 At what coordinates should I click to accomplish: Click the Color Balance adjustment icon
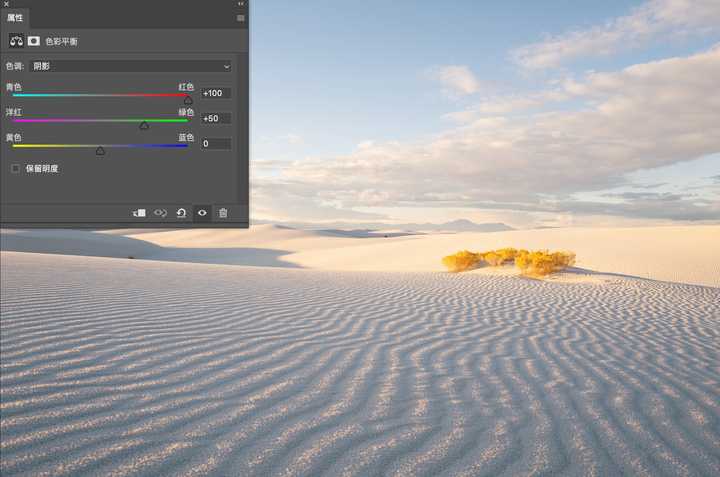pyautogui.click(x=16, y=41)
